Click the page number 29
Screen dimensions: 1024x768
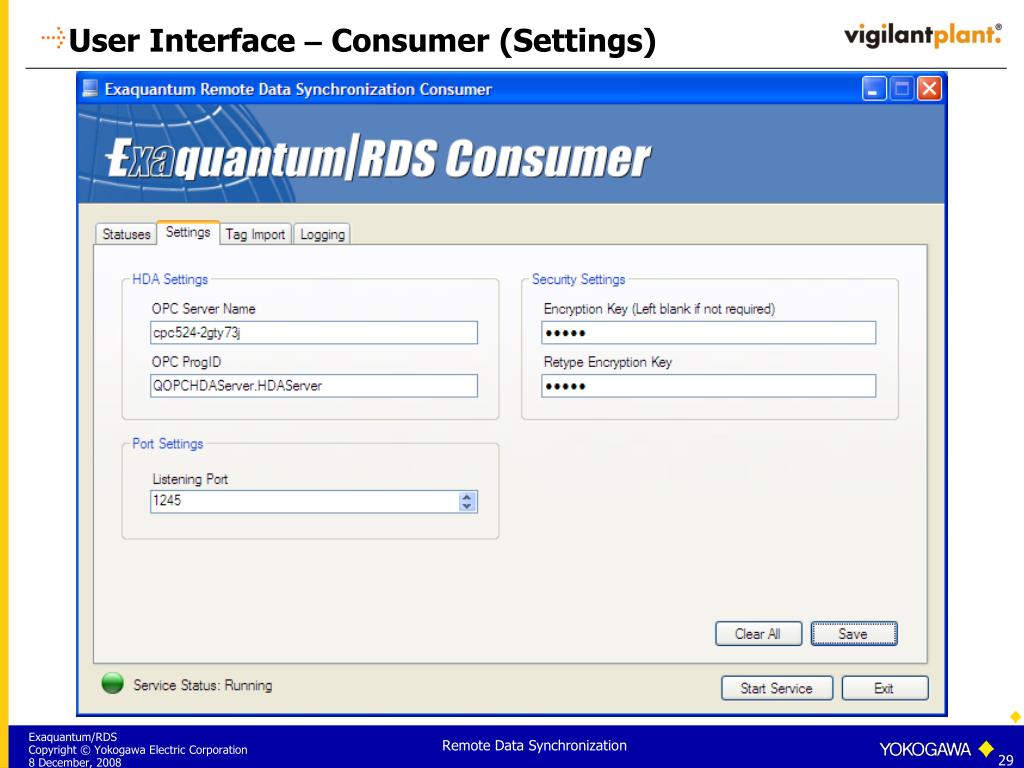[x=1005, y=760]
